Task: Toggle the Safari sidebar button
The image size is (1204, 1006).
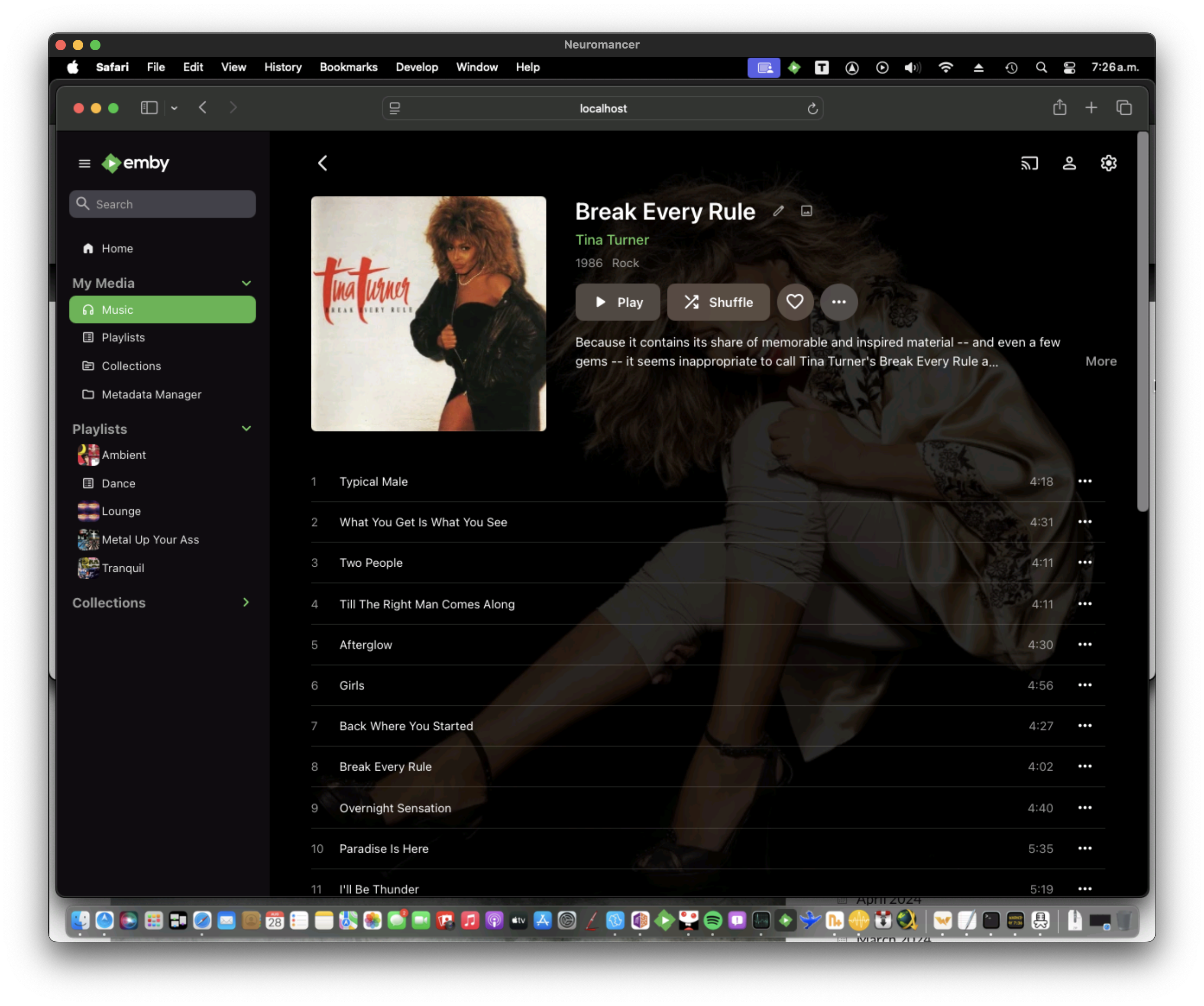Action: (x=149, y=108)
